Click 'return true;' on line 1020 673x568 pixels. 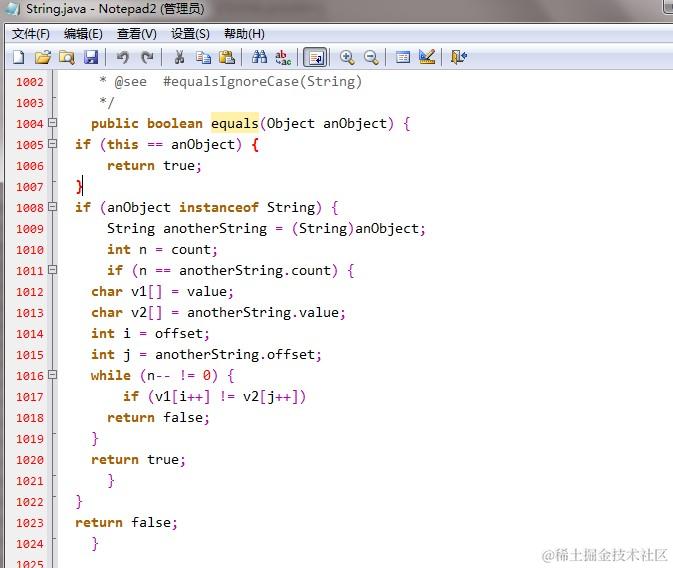[x=139, y=460]
